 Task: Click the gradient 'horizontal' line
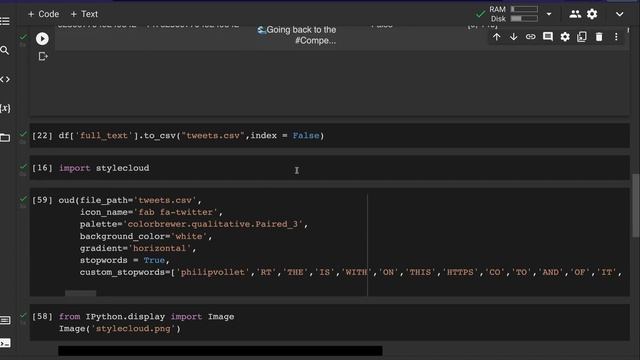(138, 248)
